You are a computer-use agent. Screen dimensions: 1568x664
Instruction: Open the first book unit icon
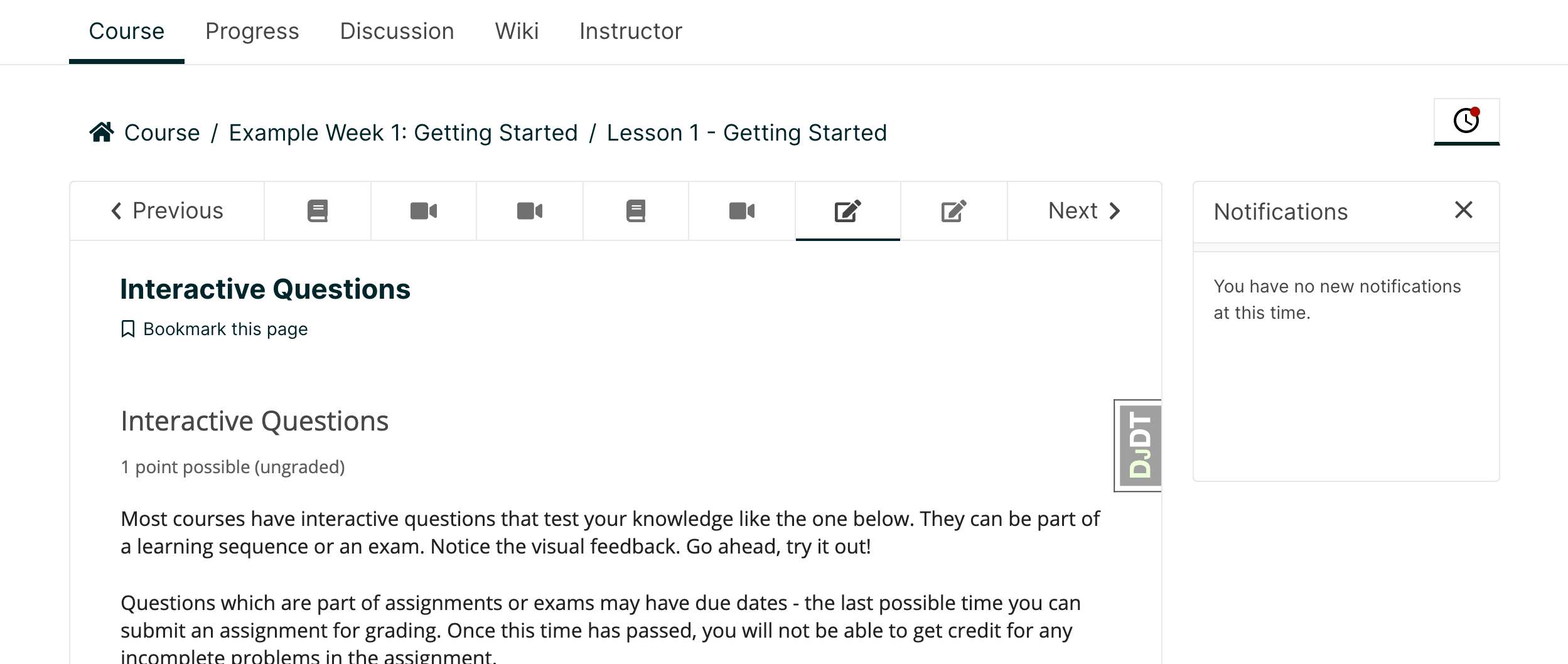(x=318, y=211)
